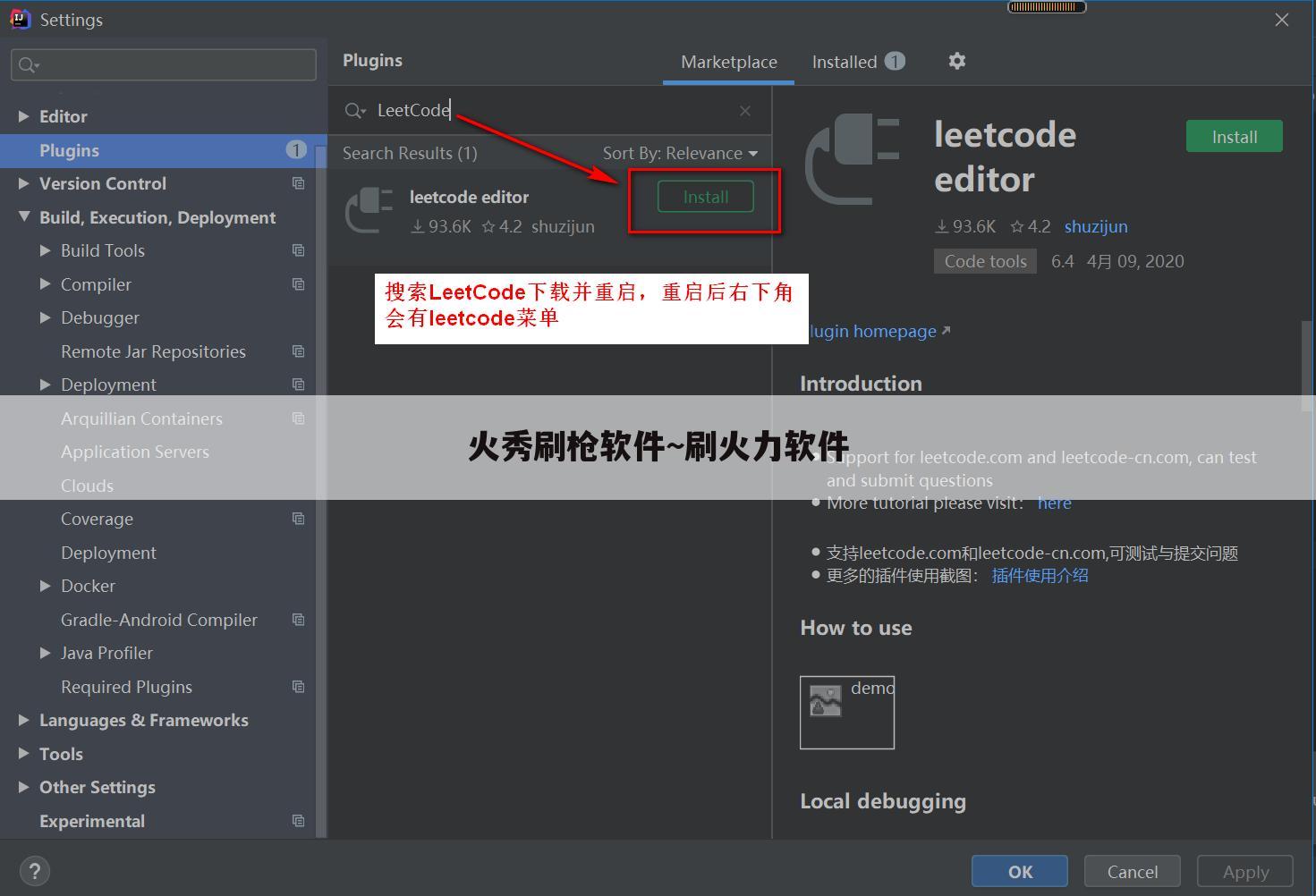
Task: Click the large plugin logo in details
Action: coord(852,159)
